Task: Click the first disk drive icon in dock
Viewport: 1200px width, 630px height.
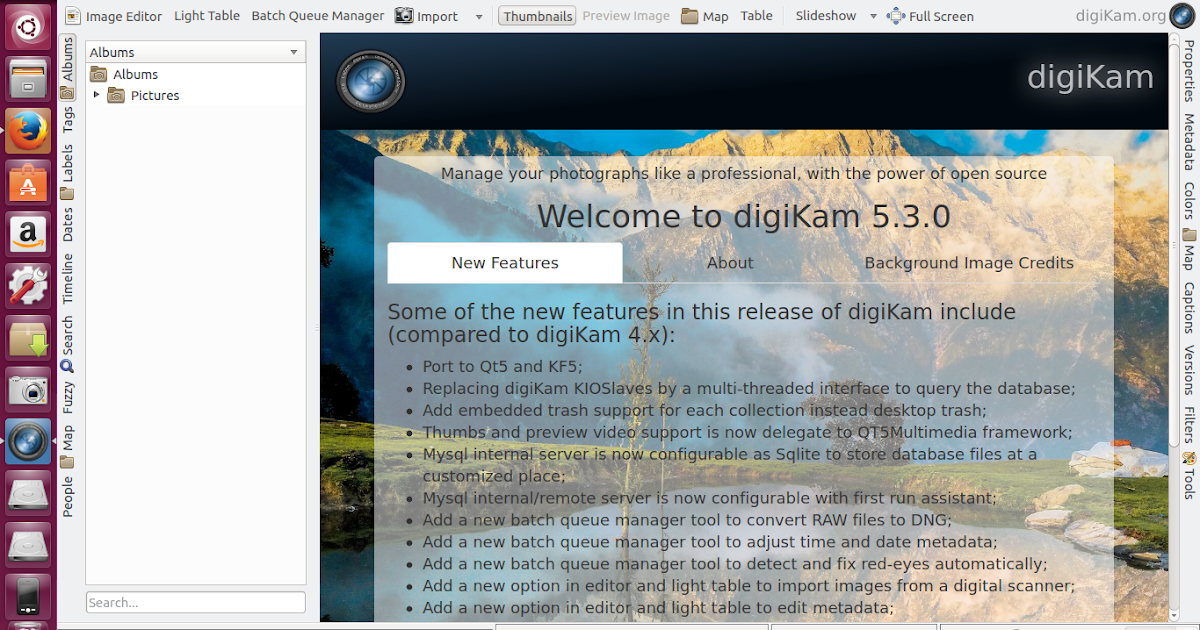Action: [28, 493]
